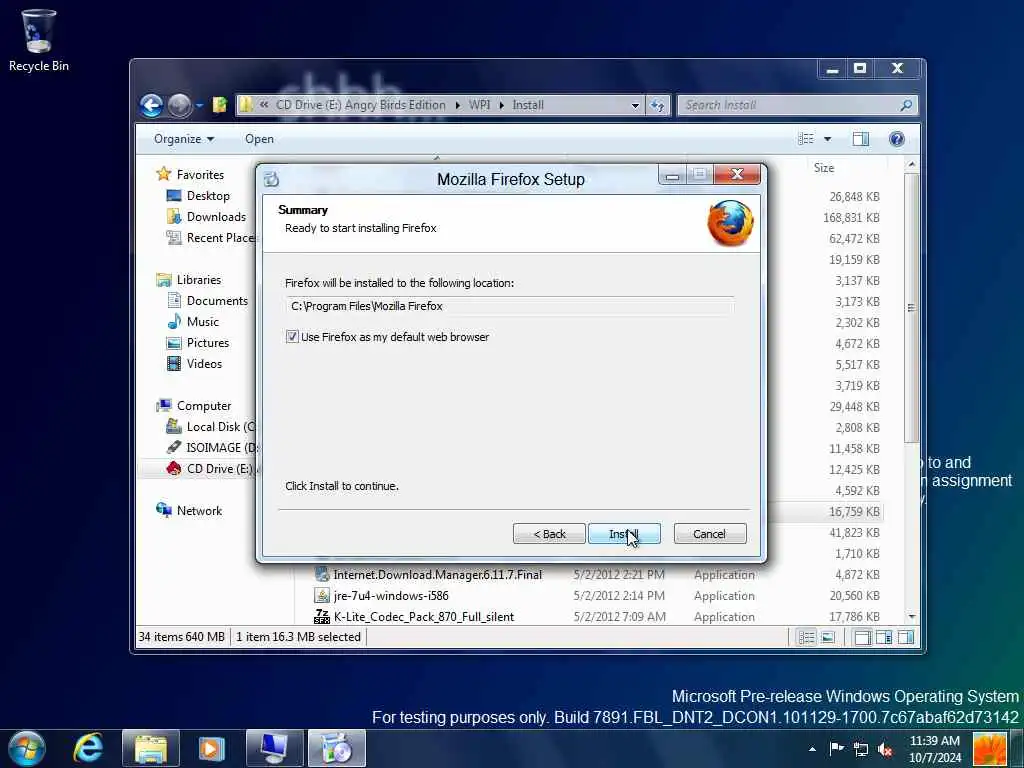Image resolution: width=1024 pixels, height=768 pixels.
Task: Open Local Disk (C:) in navigation pane
Action: tap(212, 426)
